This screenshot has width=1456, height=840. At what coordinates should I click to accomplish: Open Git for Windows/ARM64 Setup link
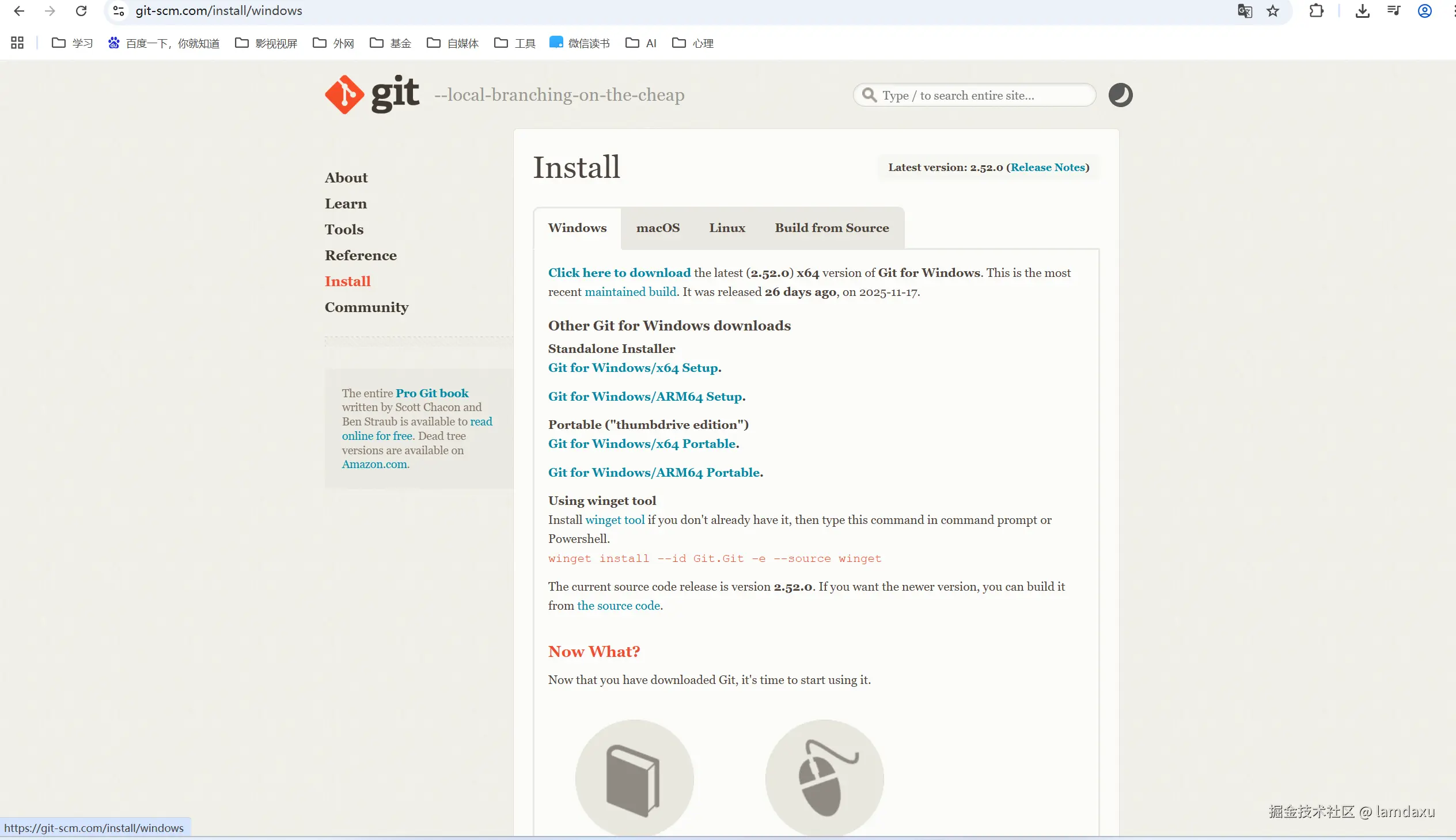tap(645, 397)
